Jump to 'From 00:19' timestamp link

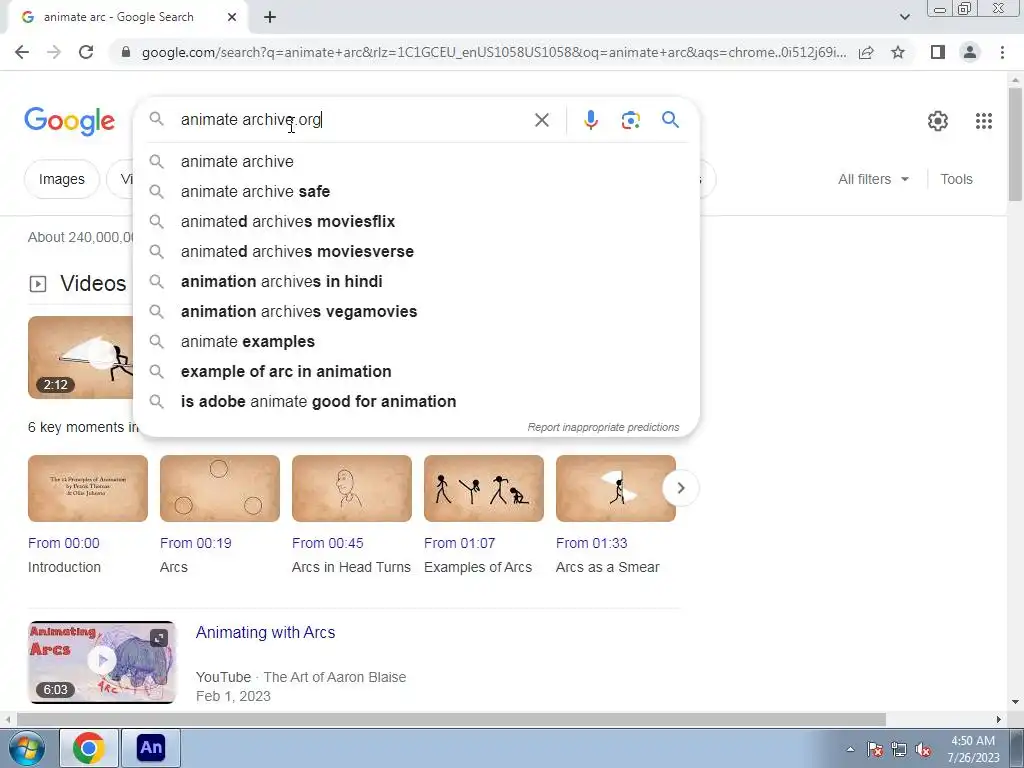pos(196,543)
